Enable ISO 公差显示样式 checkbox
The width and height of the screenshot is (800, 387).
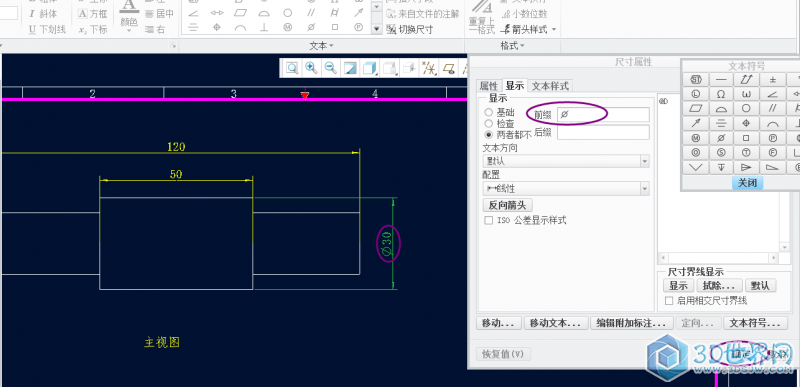(488, 220)
